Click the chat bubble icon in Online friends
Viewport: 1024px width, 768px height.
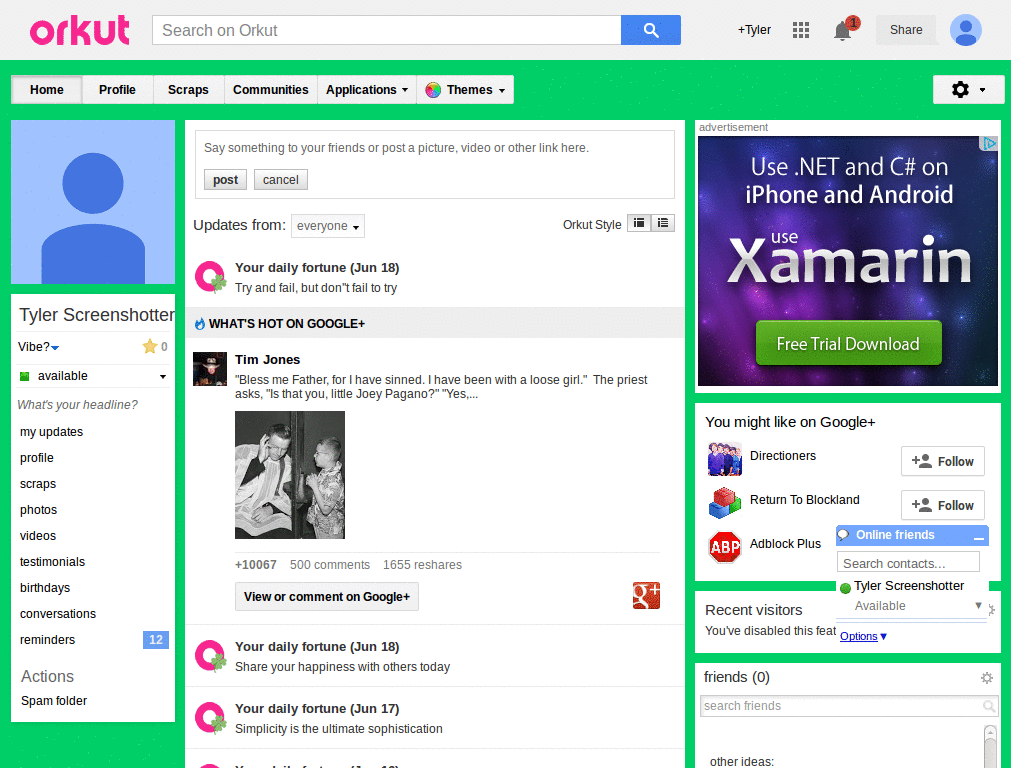click(x=844, y=535)
